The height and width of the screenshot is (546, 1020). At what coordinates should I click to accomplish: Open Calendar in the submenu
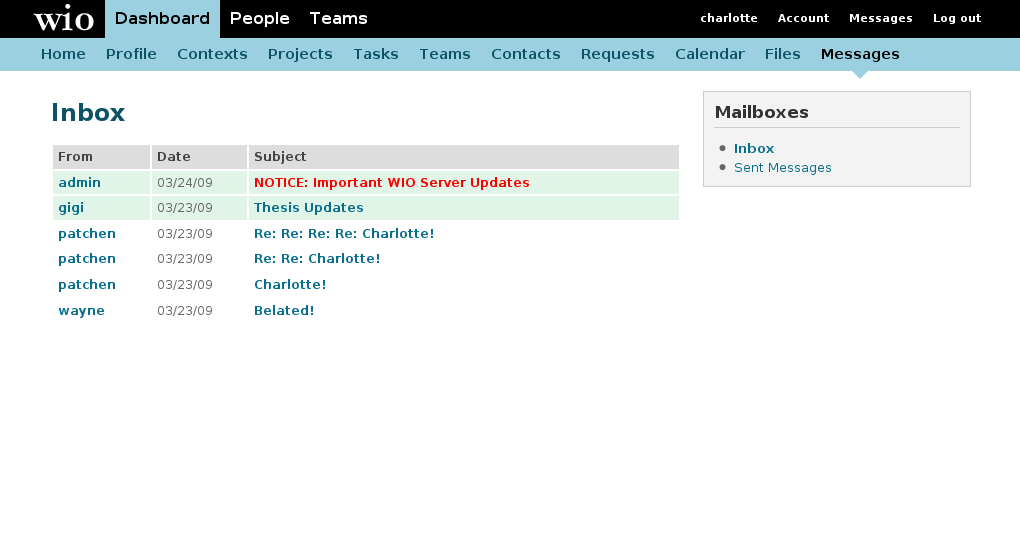(x=710, y=54)
